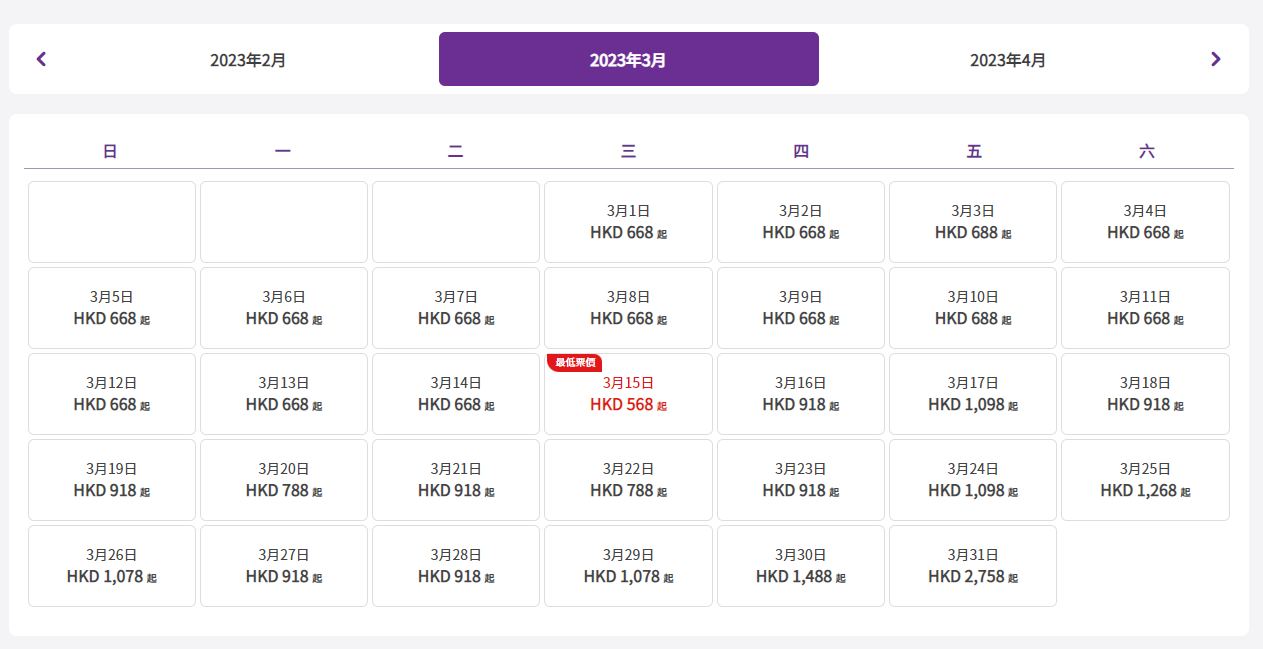Open the 2023年4月 tab
Viewport: 1263px width, 649px height.
coord(1008,60)
